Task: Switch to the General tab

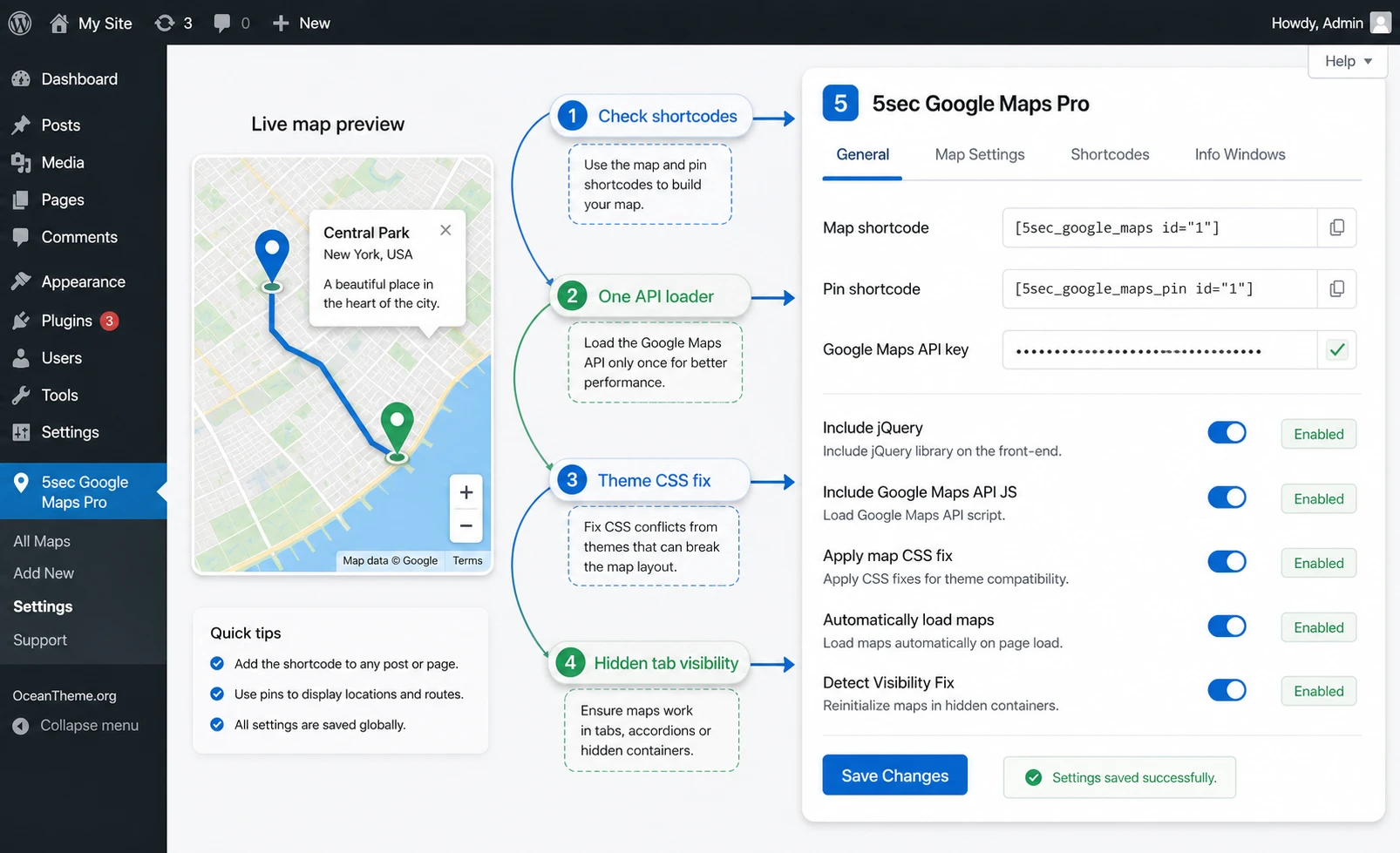Action: click(862, 155)
